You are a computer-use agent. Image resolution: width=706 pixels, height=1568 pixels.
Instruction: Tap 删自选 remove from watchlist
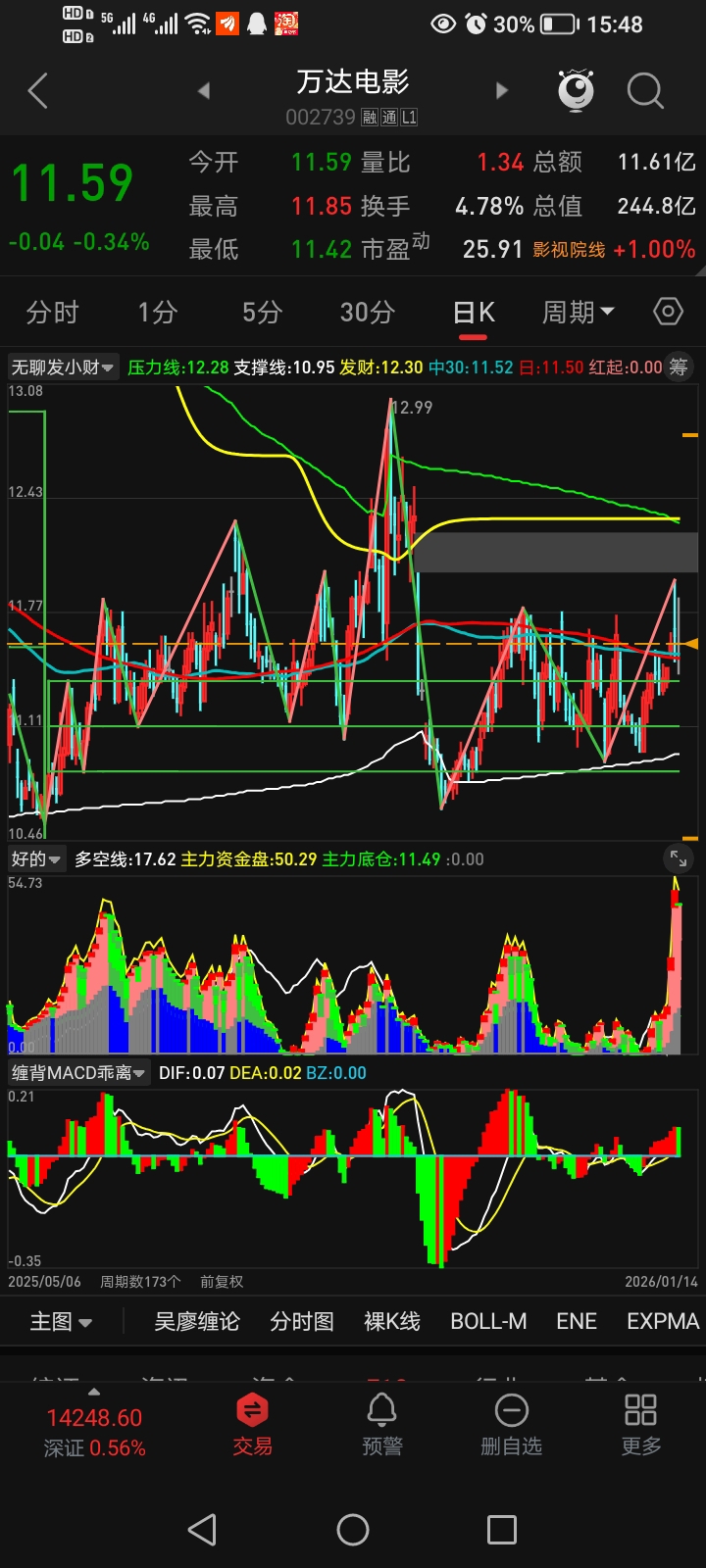tap(511, 1424)
